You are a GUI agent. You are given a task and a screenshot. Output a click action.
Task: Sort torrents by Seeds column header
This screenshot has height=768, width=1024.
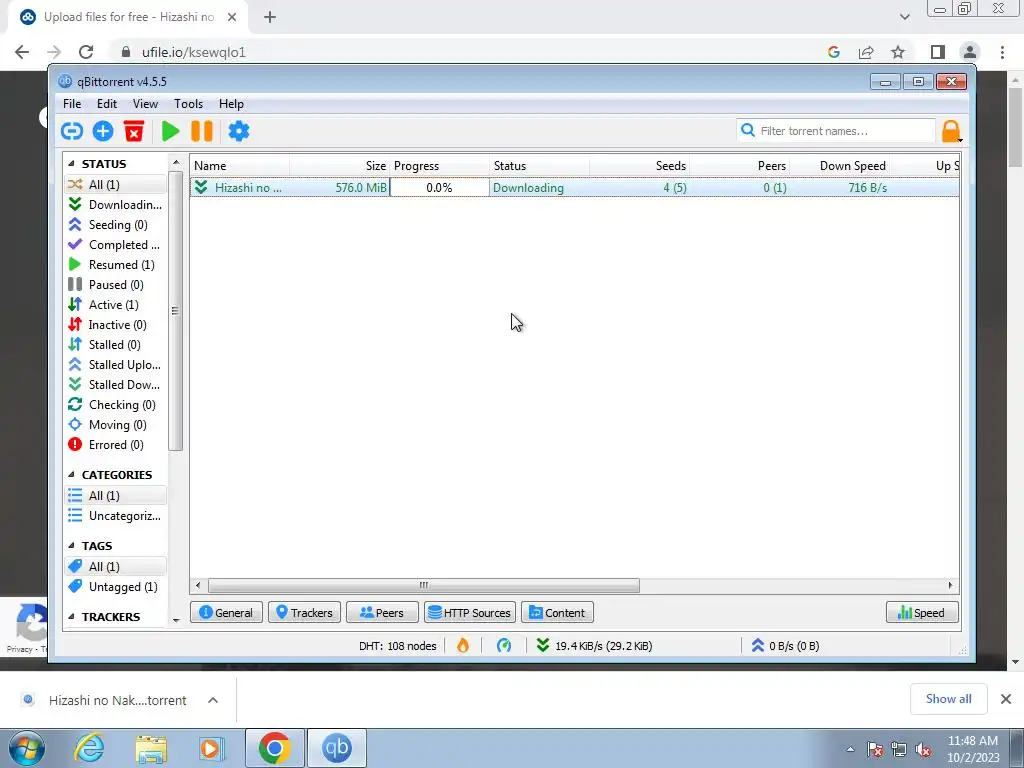(x=640, y=166)
